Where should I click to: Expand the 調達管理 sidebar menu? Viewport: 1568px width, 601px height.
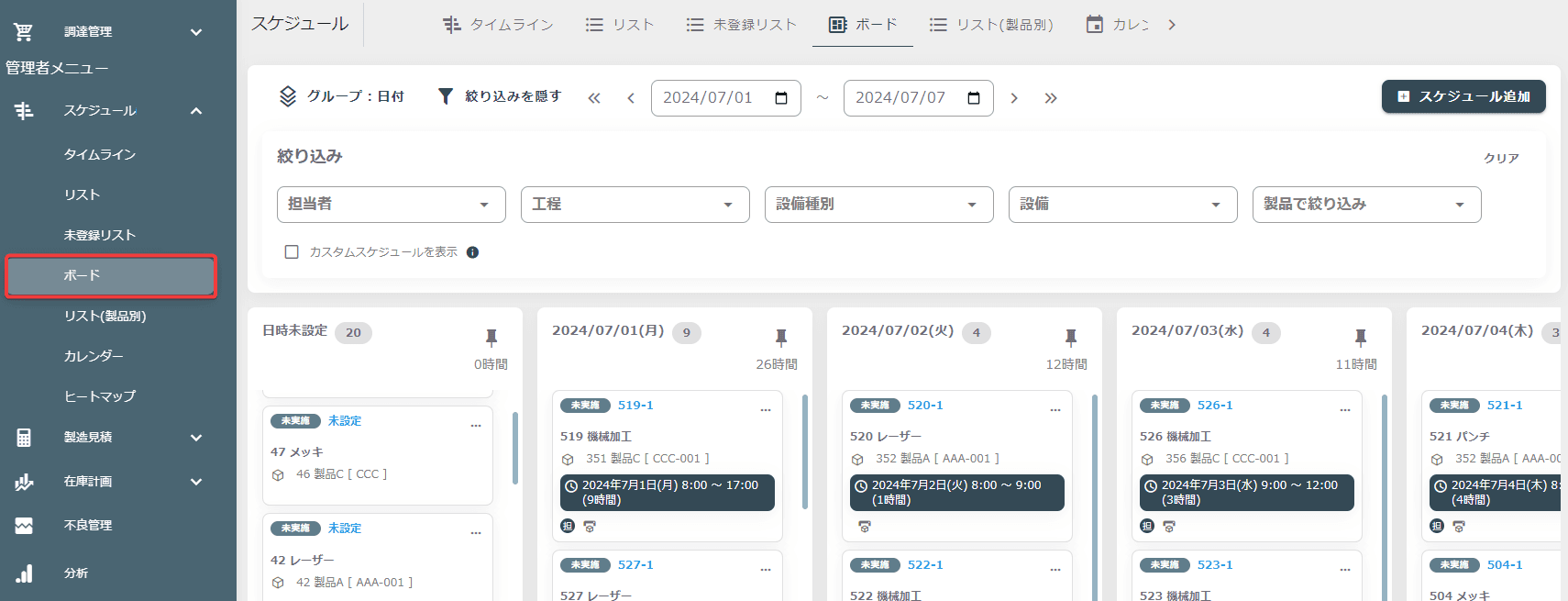(x=196, y=32)
